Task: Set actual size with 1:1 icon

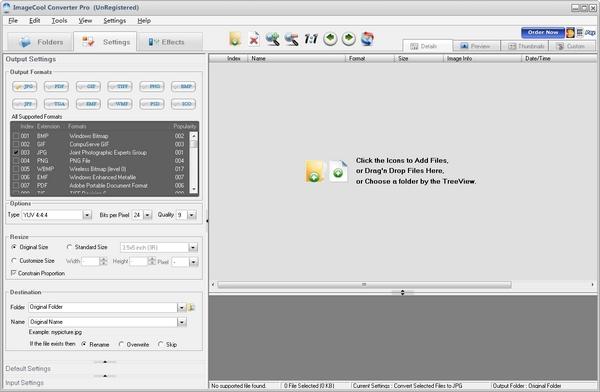Action: pos(311,39)
